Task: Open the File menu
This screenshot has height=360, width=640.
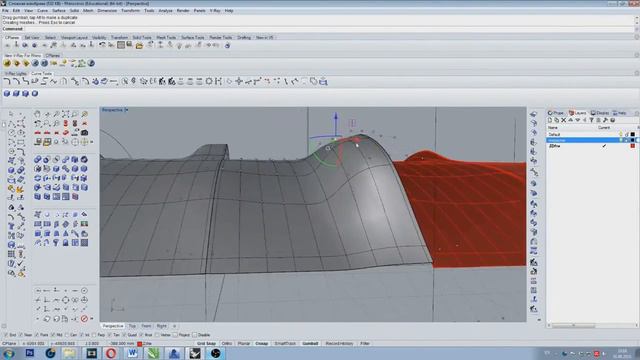Action: tap(5, 11)
